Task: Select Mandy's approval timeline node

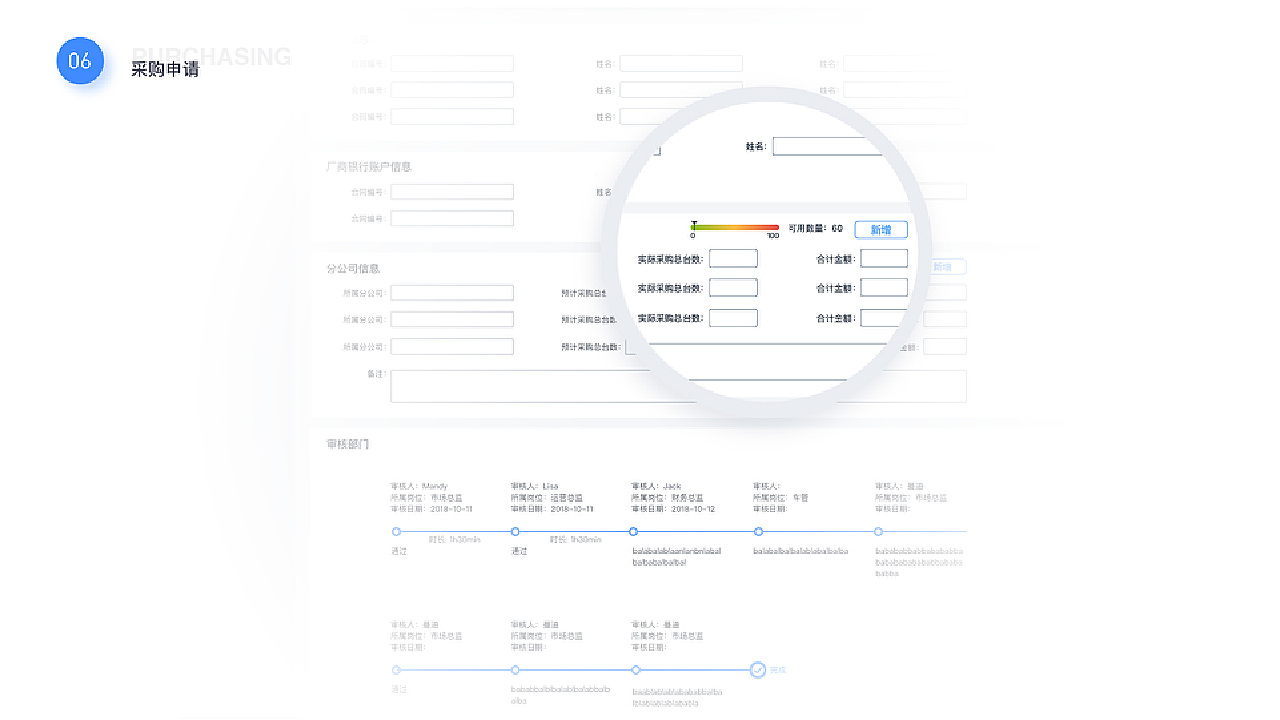Action: [x=396, y=532]
